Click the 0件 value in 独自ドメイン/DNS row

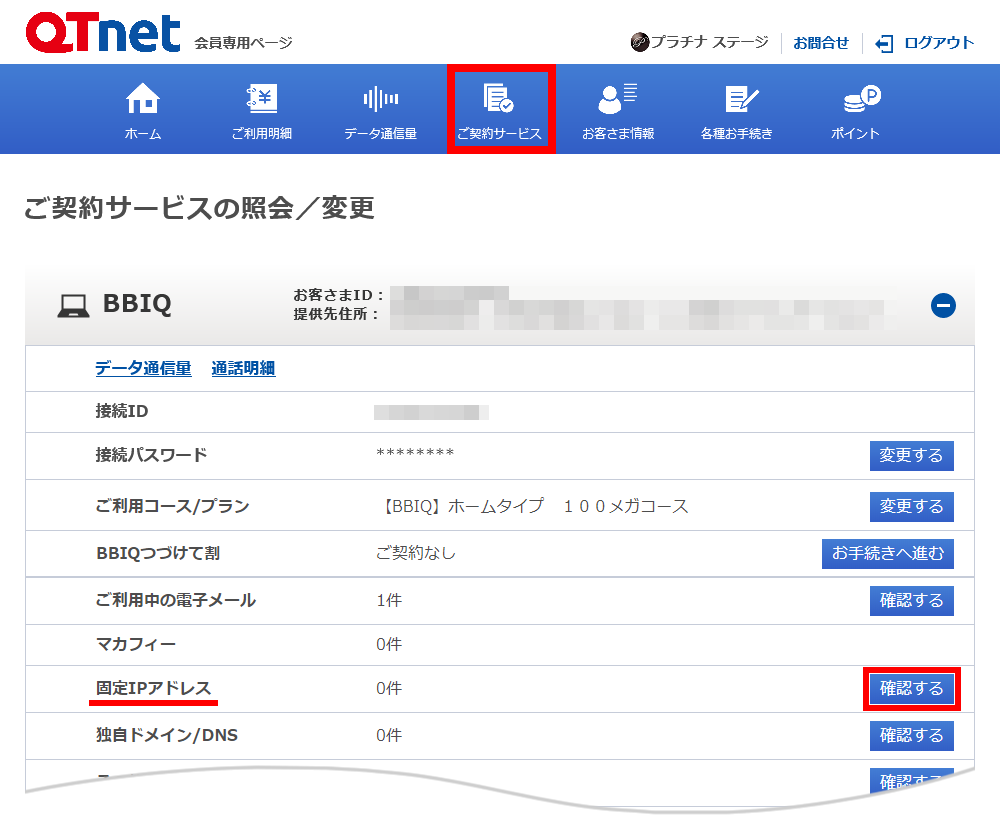click(x=389, y=735)
